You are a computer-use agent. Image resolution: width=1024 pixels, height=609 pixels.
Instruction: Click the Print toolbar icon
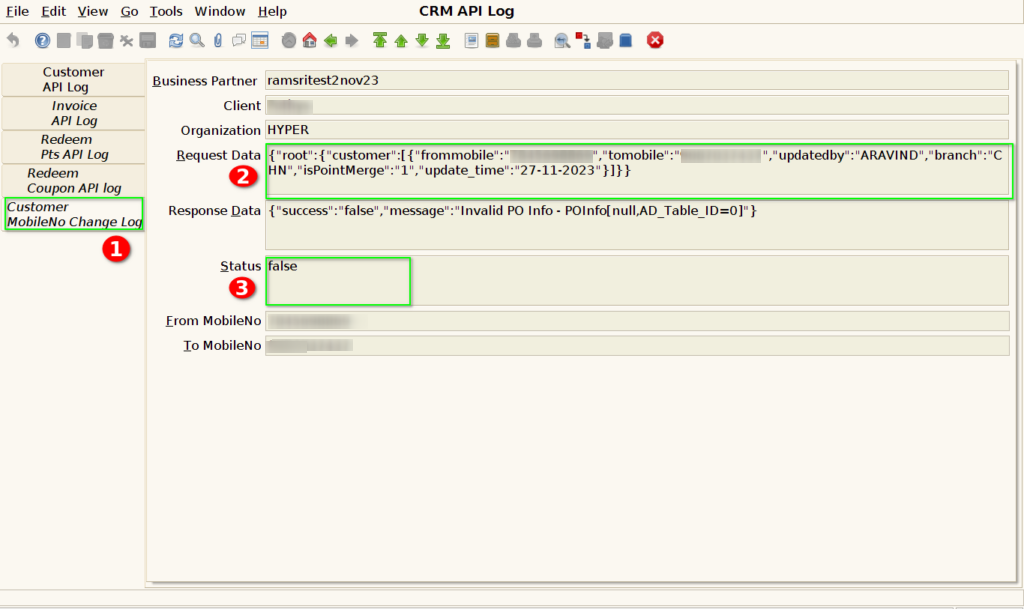click(534, 40)
